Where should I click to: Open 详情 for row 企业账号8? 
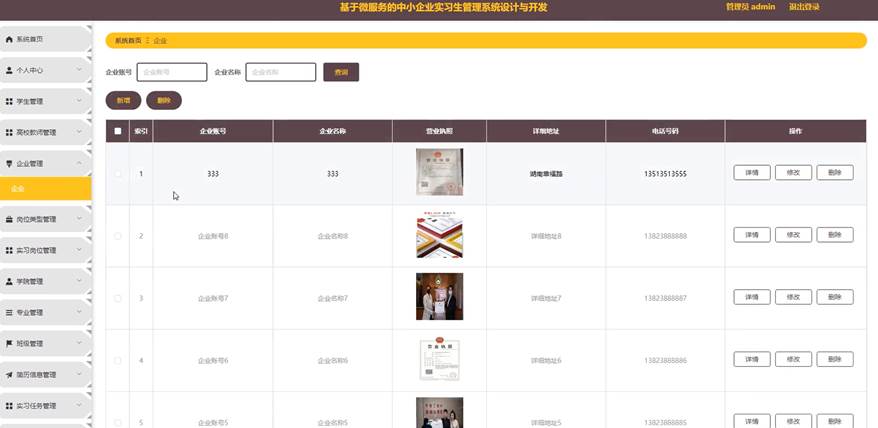point(752,235)
